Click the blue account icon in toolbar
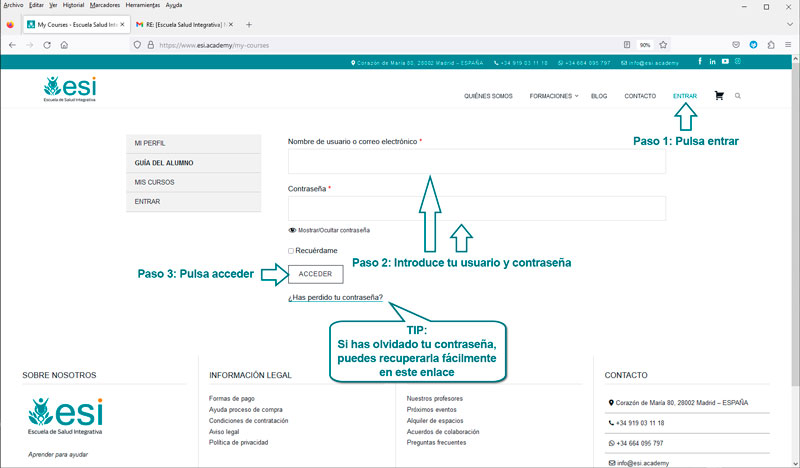Viewport: 800px width, 468px height. pyautogui.click(x=754, y=45)
